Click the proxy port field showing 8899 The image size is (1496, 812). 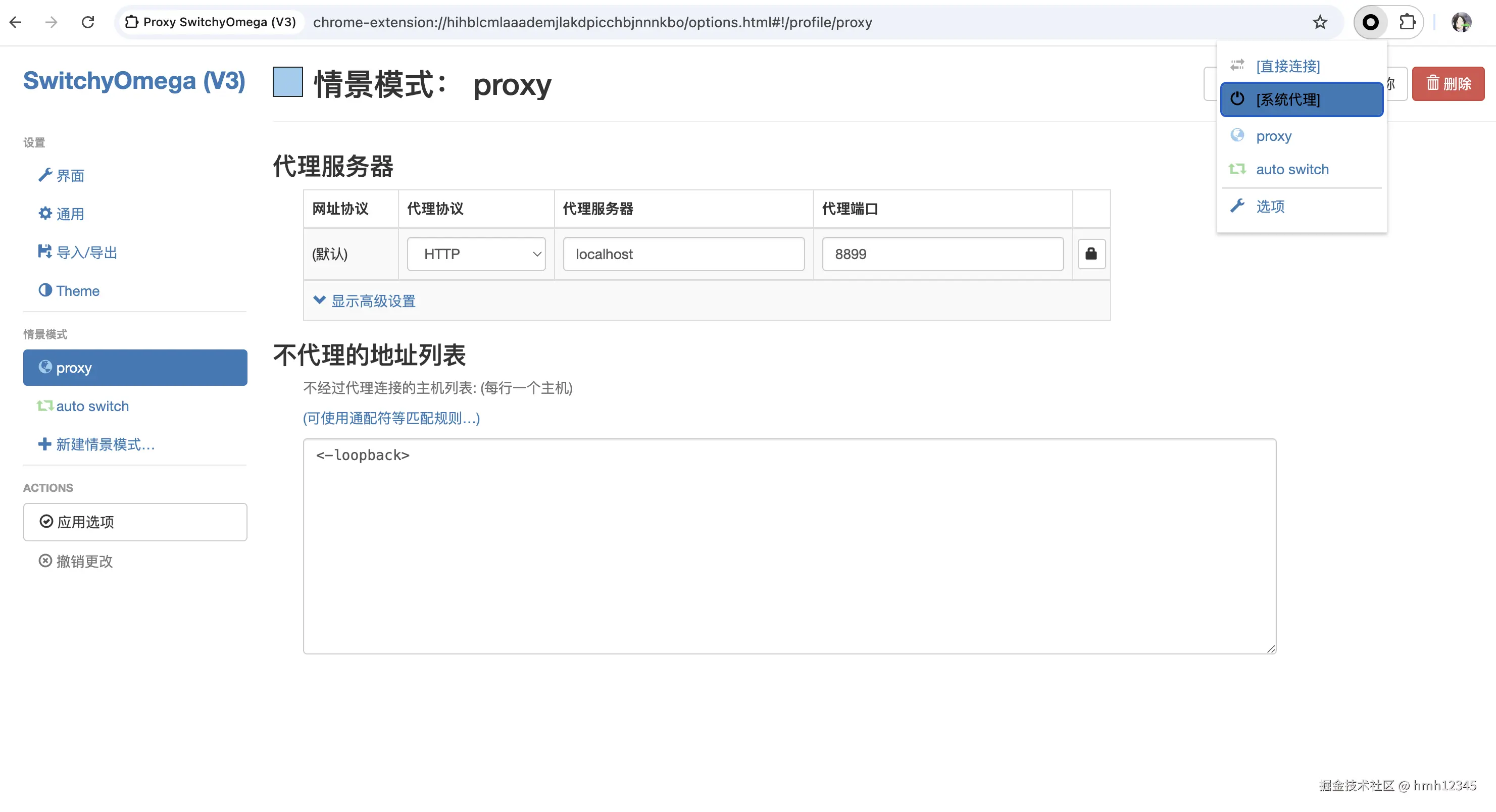(x=942, y=254)
